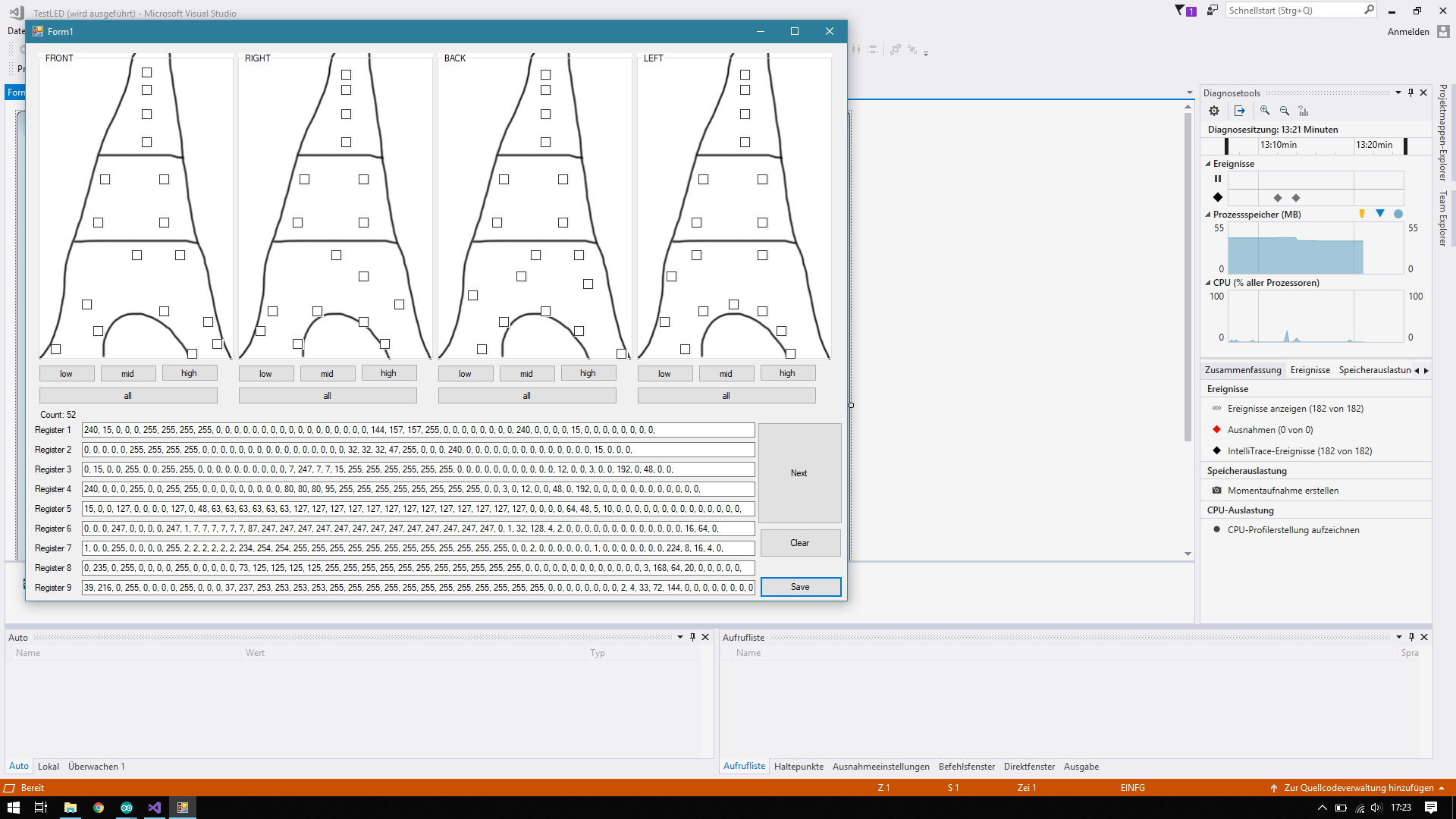The height and width of the screenshot is (819, 1456).
Task: Check BACK panel's leftmost LED box
Action: [473, 295]
